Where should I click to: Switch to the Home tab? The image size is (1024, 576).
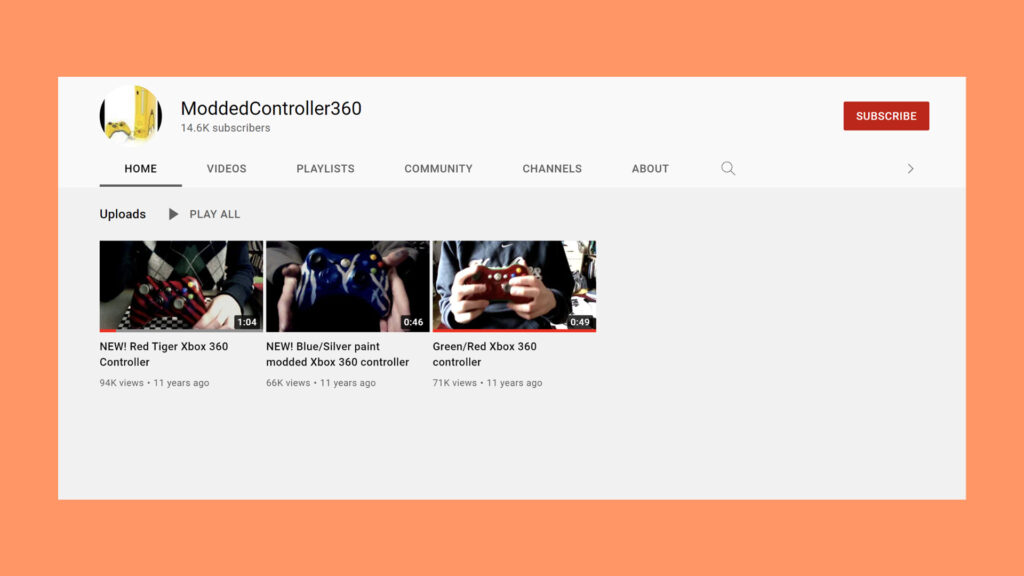coord(140,168)
